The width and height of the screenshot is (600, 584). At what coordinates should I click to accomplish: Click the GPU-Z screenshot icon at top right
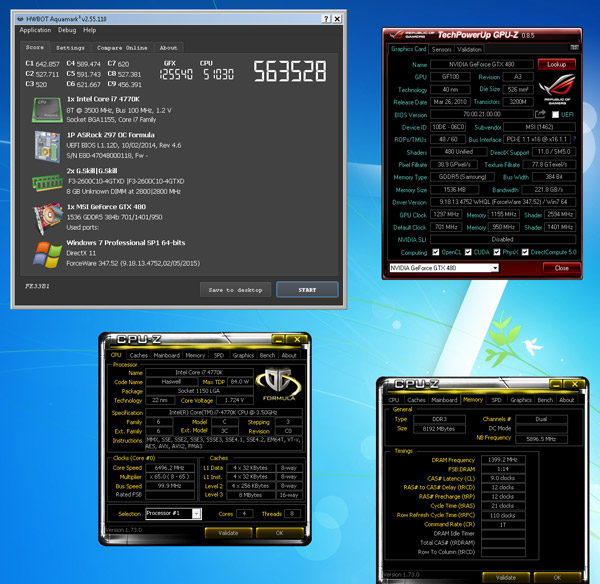coord(574,47)
